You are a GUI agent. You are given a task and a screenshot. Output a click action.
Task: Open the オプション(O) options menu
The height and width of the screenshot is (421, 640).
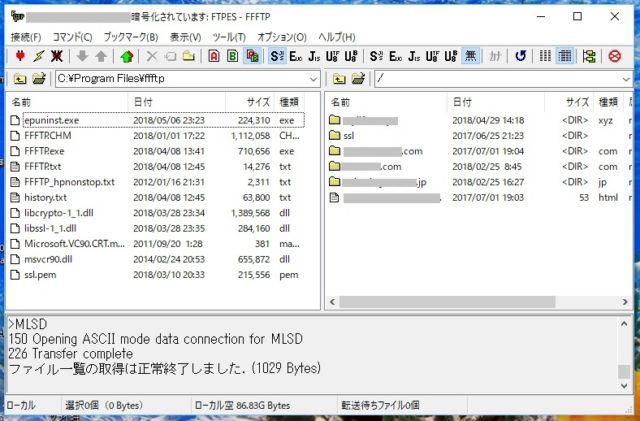coord(282,37)
